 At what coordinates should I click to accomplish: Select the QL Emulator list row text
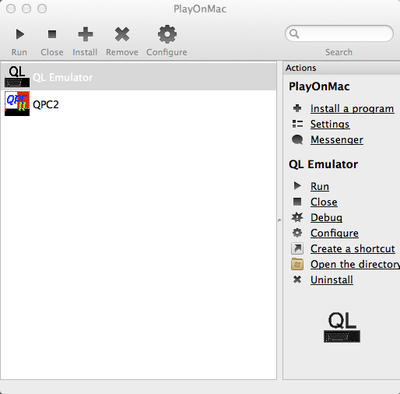tap(63, 77)
